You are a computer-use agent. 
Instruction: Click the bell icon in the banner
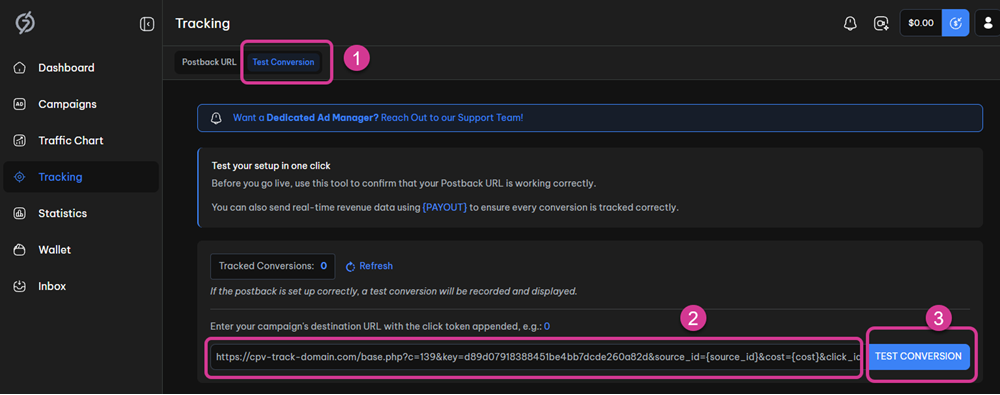[216, 118]
